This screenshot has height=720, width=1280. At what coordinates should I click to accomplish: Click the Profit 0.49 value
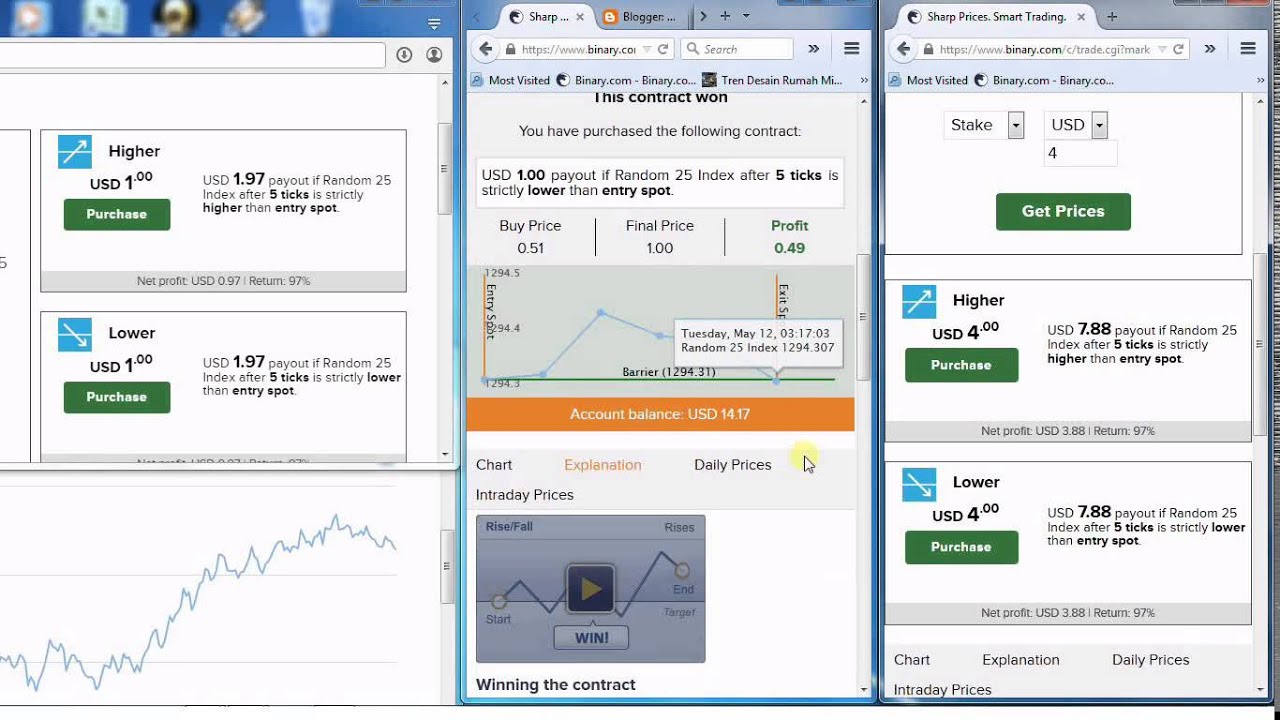pos(789,248)
